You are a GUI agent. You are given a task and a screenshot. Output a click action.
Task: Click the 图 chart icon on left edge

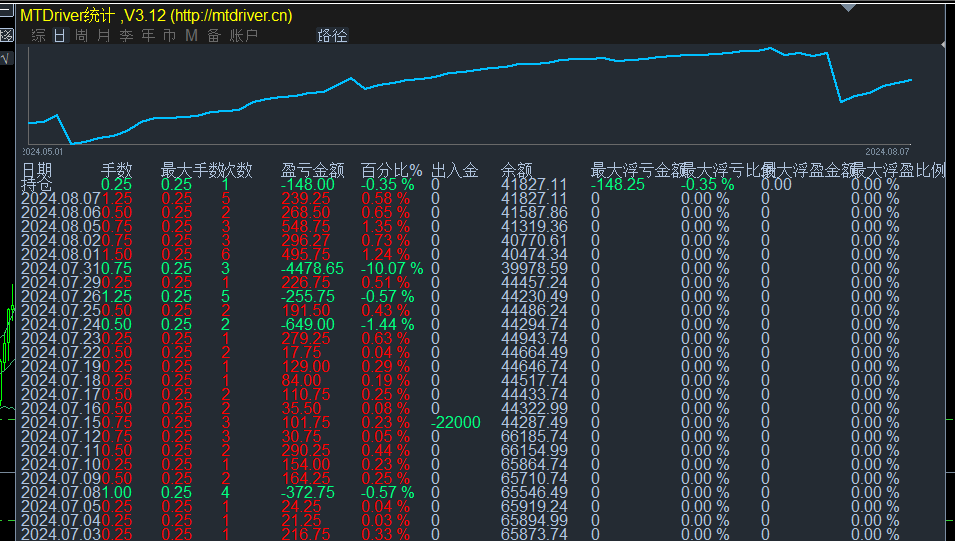click(x=7, y=35)
